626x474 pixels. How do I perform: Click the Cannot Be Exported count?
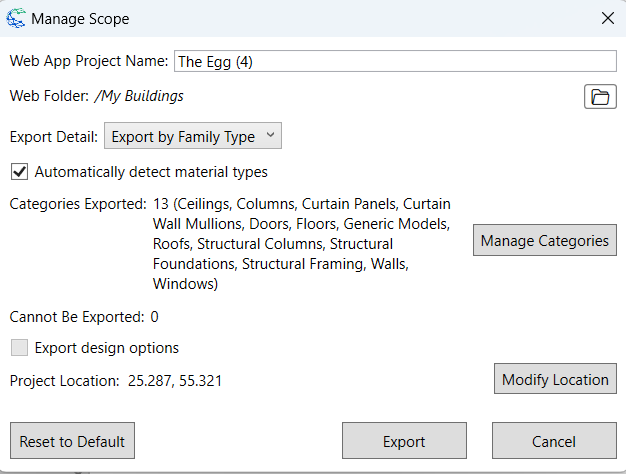[x=154, y=317]
